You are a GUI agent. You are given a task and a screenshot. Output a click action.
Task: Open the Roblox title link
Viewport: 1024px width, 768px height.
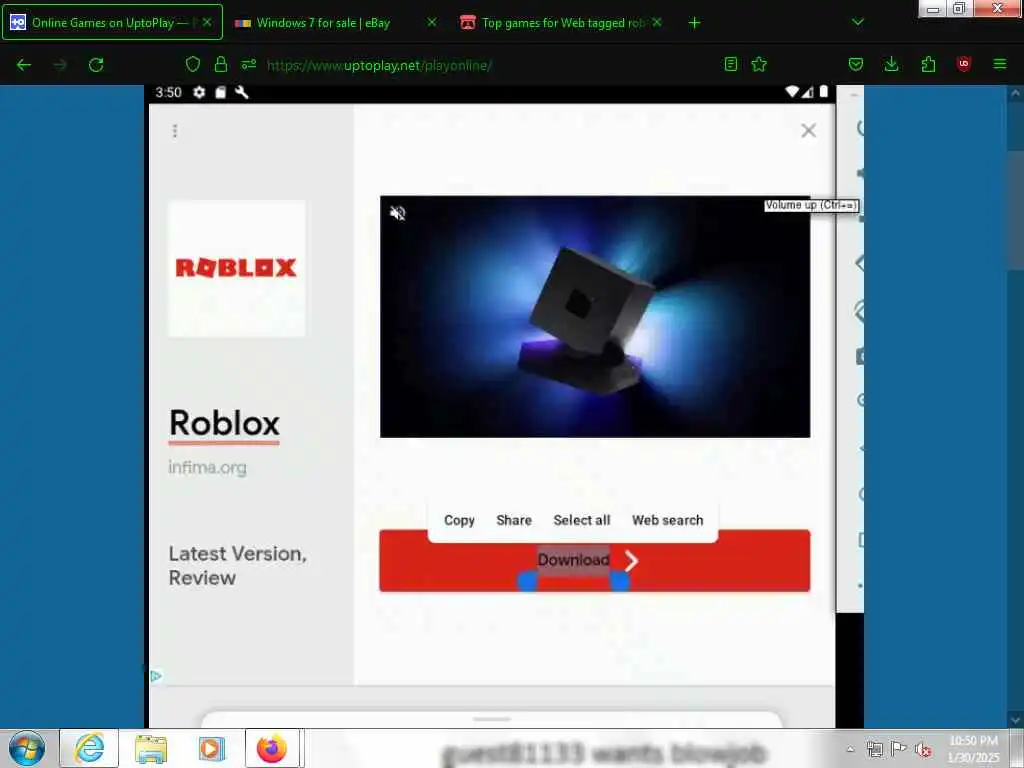click(x=224, y=423)
